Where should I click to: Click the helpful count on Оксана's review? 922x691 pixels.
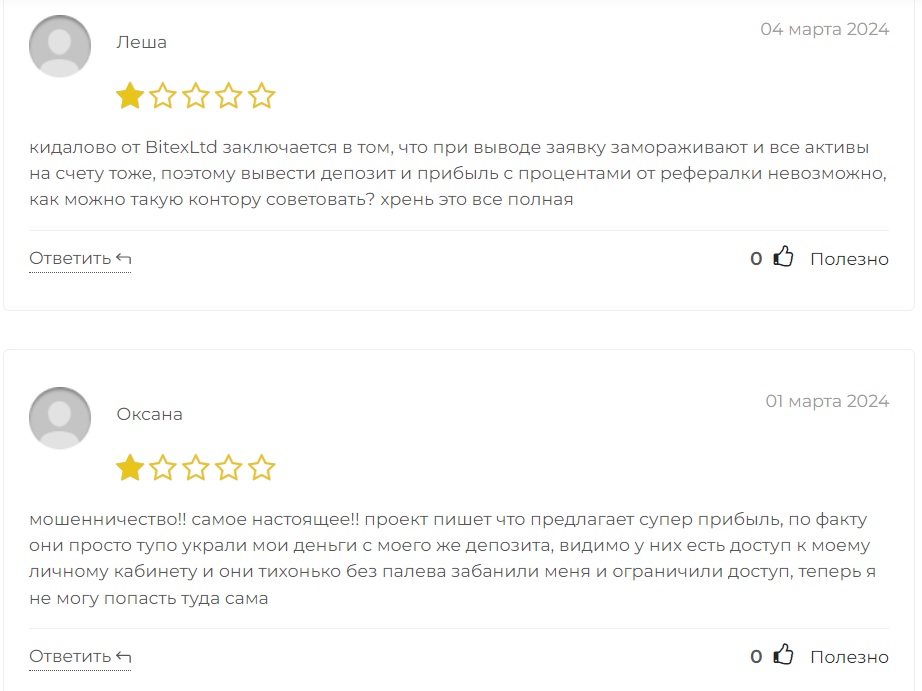(x=756, y=657)
